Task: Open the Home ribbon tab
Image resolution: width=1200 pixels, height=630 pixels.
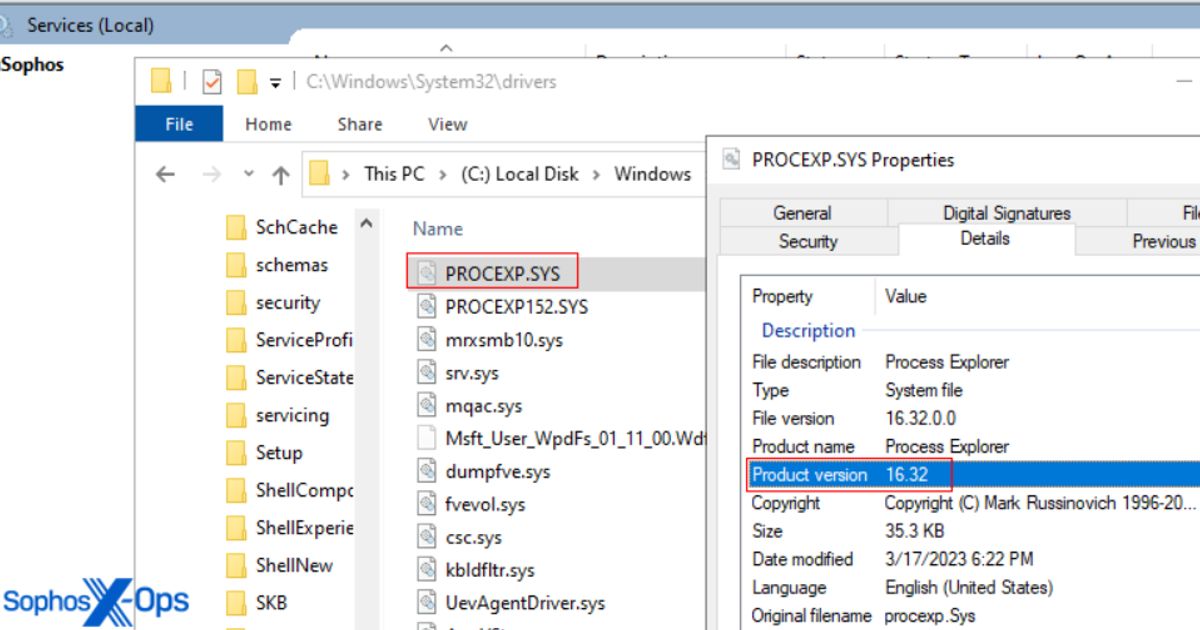Action: coord(268,124)
